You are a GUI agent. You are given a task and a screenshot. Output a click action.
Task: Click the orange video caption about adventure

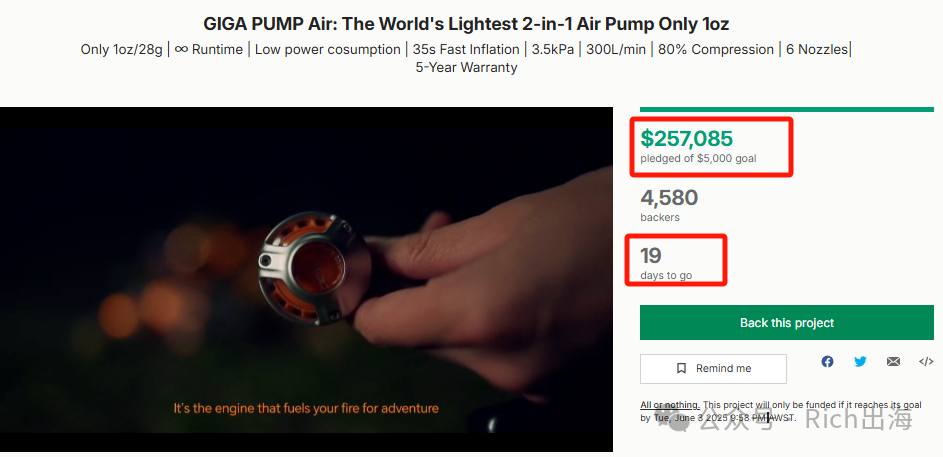[306, 408]
